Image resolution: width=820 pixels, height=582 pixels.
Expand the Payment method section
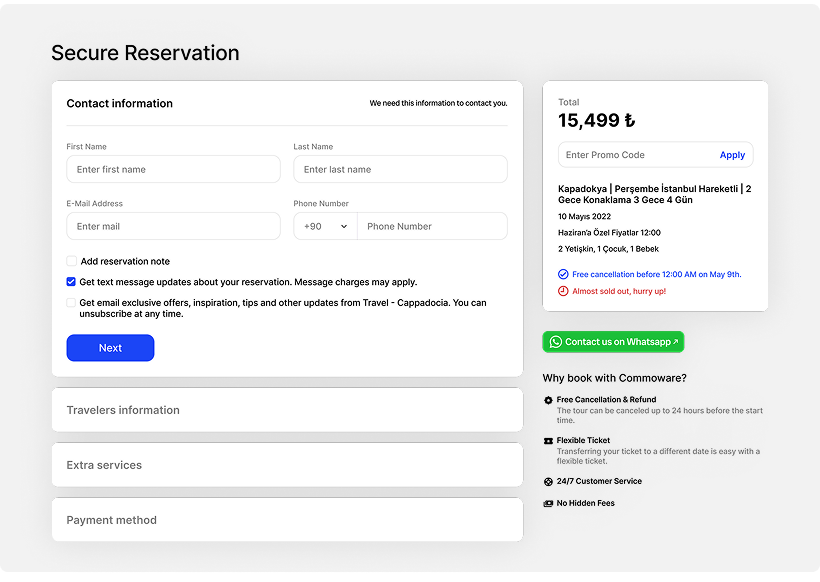(x=287, y=520)
